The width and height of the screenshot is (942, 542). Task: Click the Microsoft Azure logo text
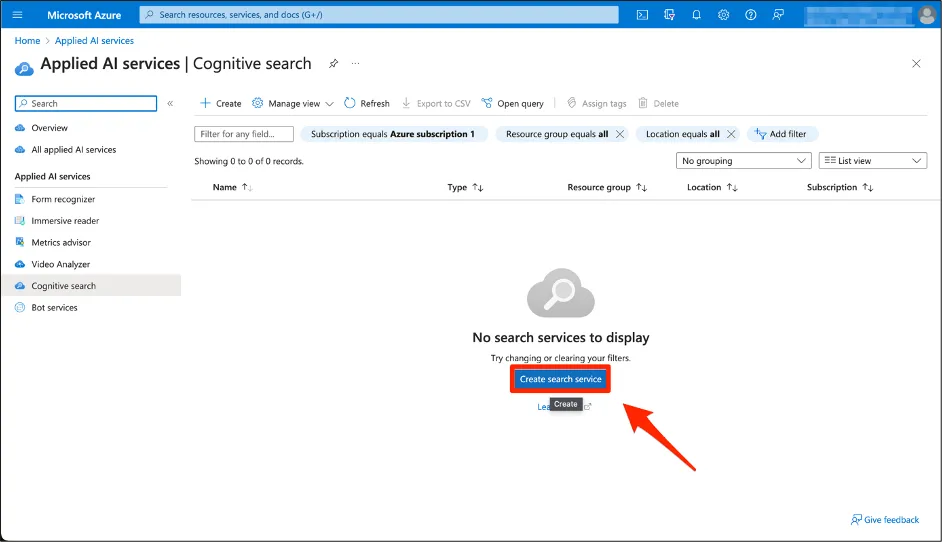tap(84, 15)
